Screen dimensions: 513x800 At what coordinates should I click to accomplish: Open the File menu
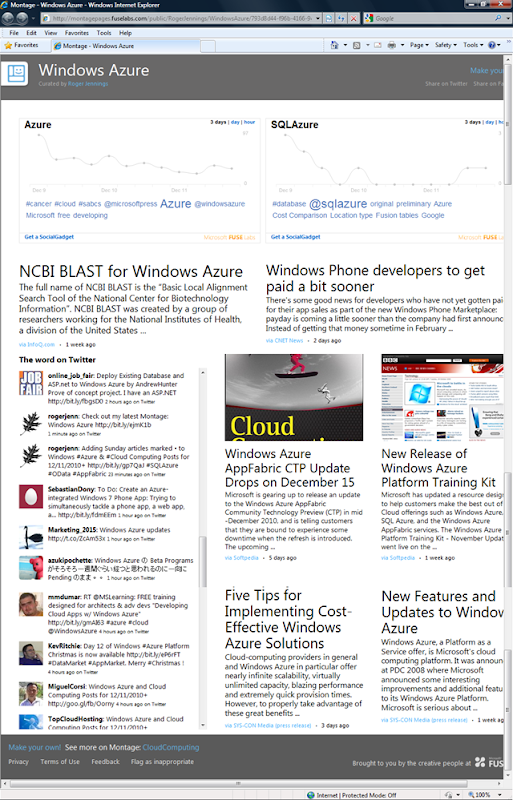tap(14, 33)
